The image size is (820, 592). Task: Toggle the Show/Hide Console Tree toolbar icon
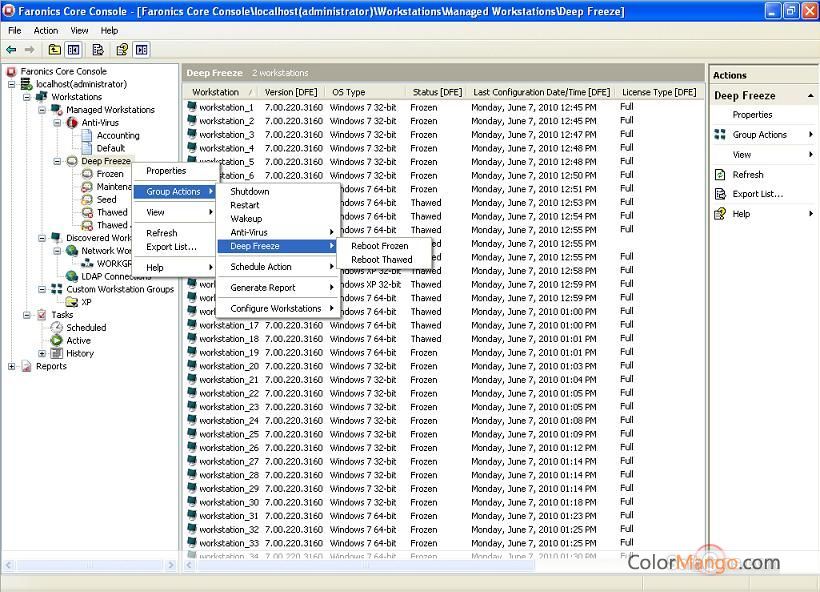(74, 50)
